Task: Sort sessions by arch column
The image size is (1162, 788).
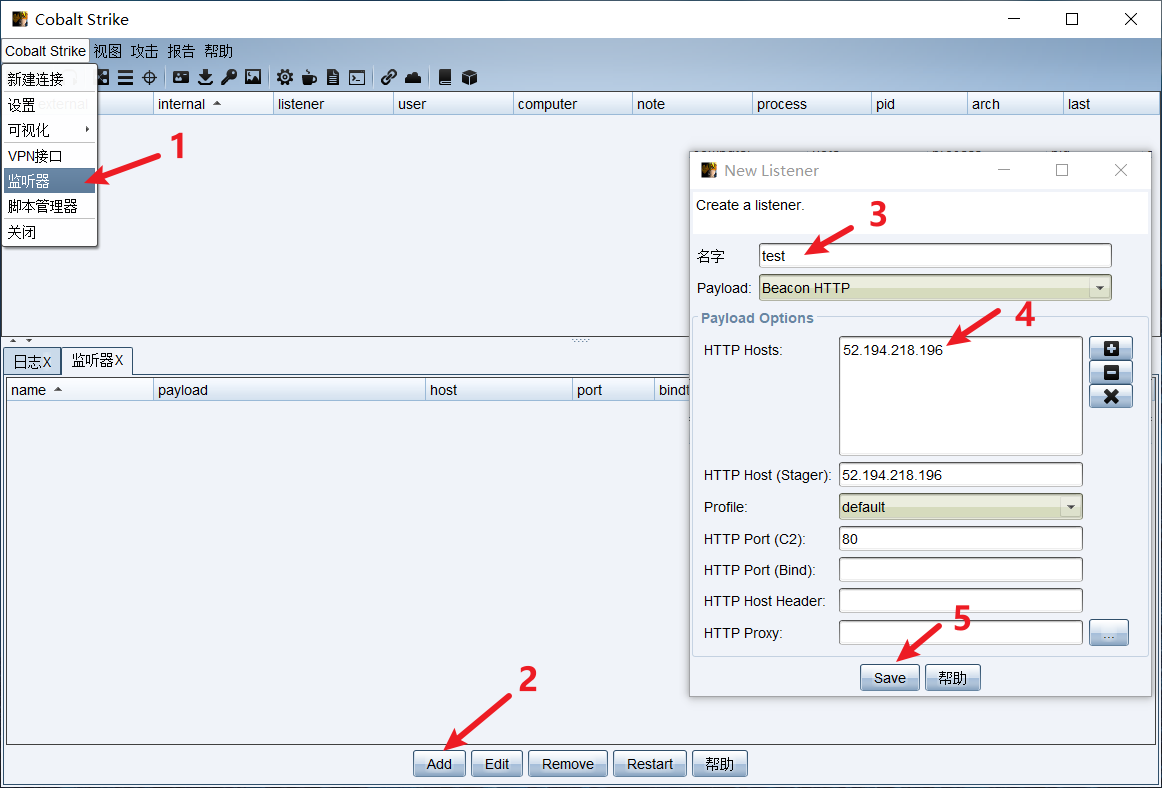Action: 1015,104
